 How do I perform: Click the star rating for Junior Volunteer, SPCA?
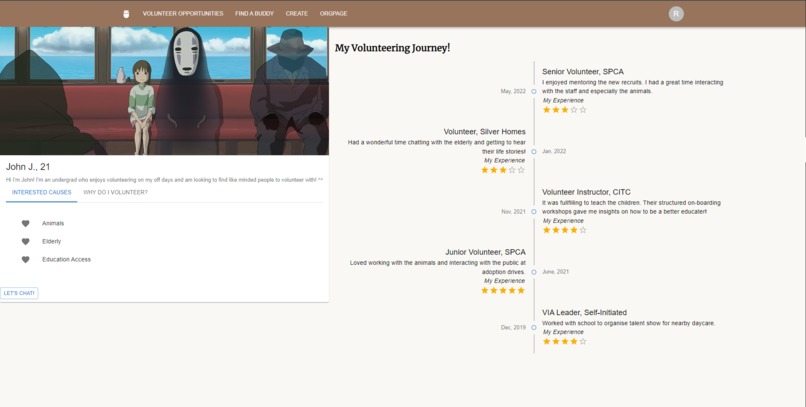pos(503,290)
